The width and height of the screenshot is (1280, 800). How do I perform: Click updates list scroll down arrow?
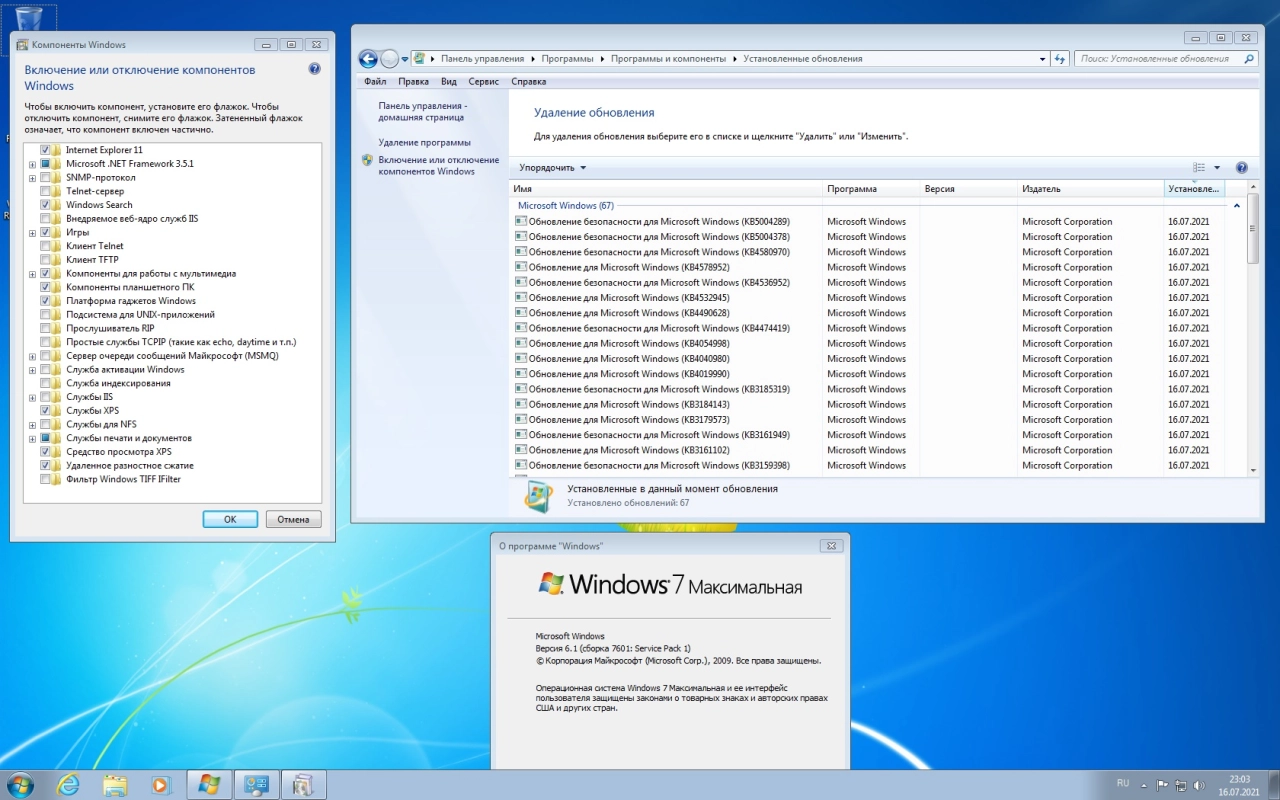tap(1254, 469)
